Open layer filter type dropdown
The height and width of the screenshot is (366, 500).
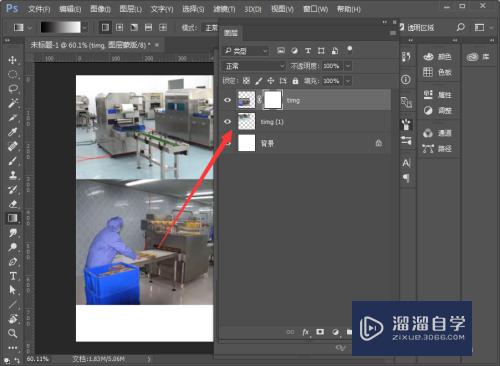coord(246,51)
